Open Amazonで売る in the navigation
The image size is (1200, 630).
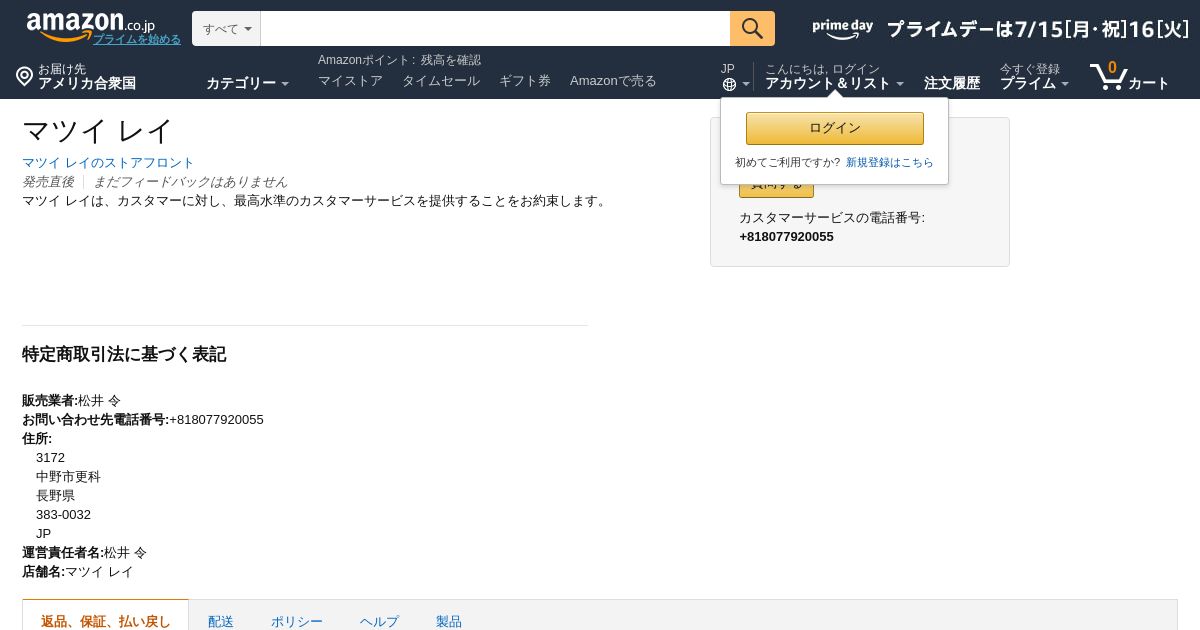pyautogui.click(x=613, y=81)
